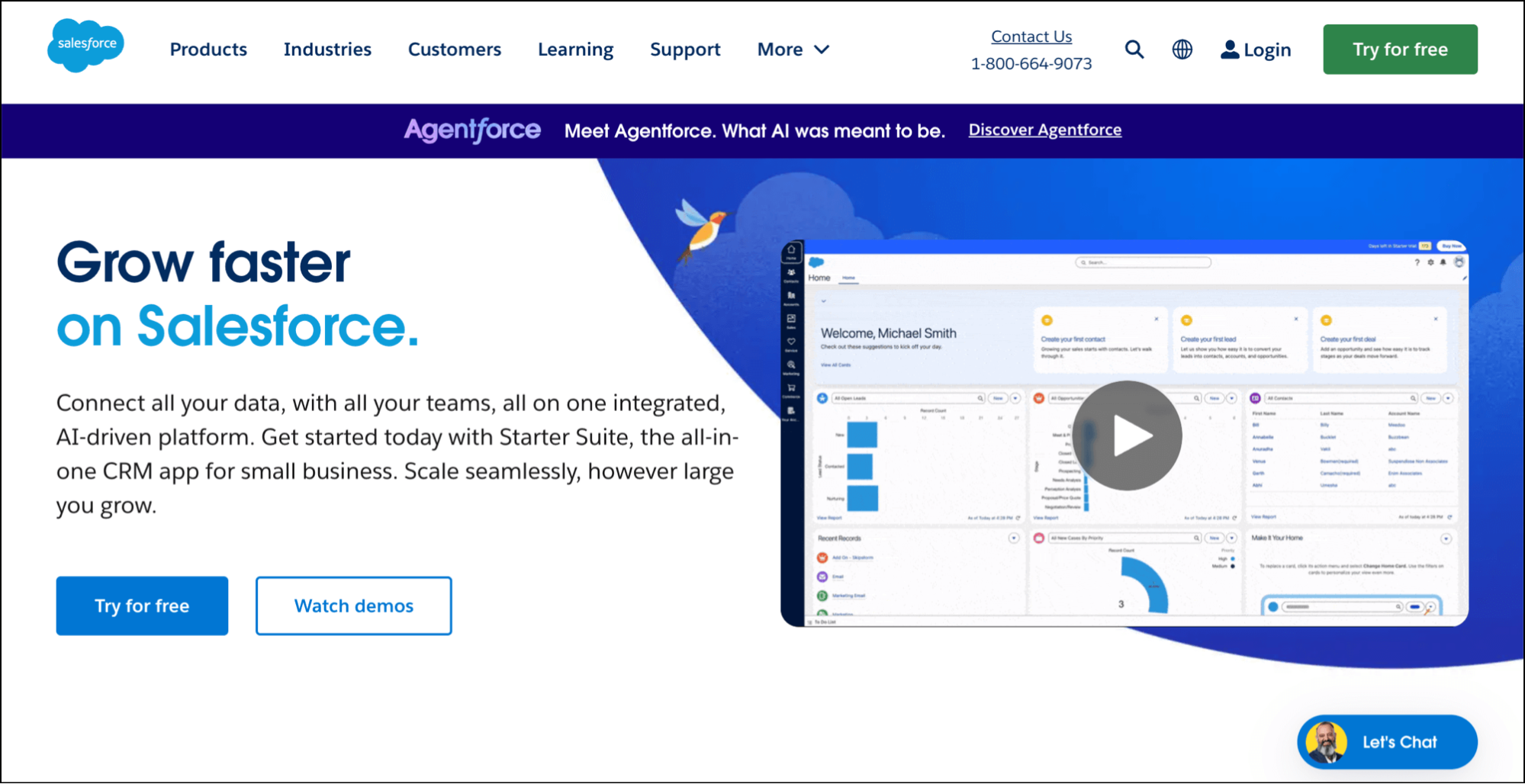
Task: Follow the 'Discover Agentforce' link
Action: click(x=1045, y=130)
